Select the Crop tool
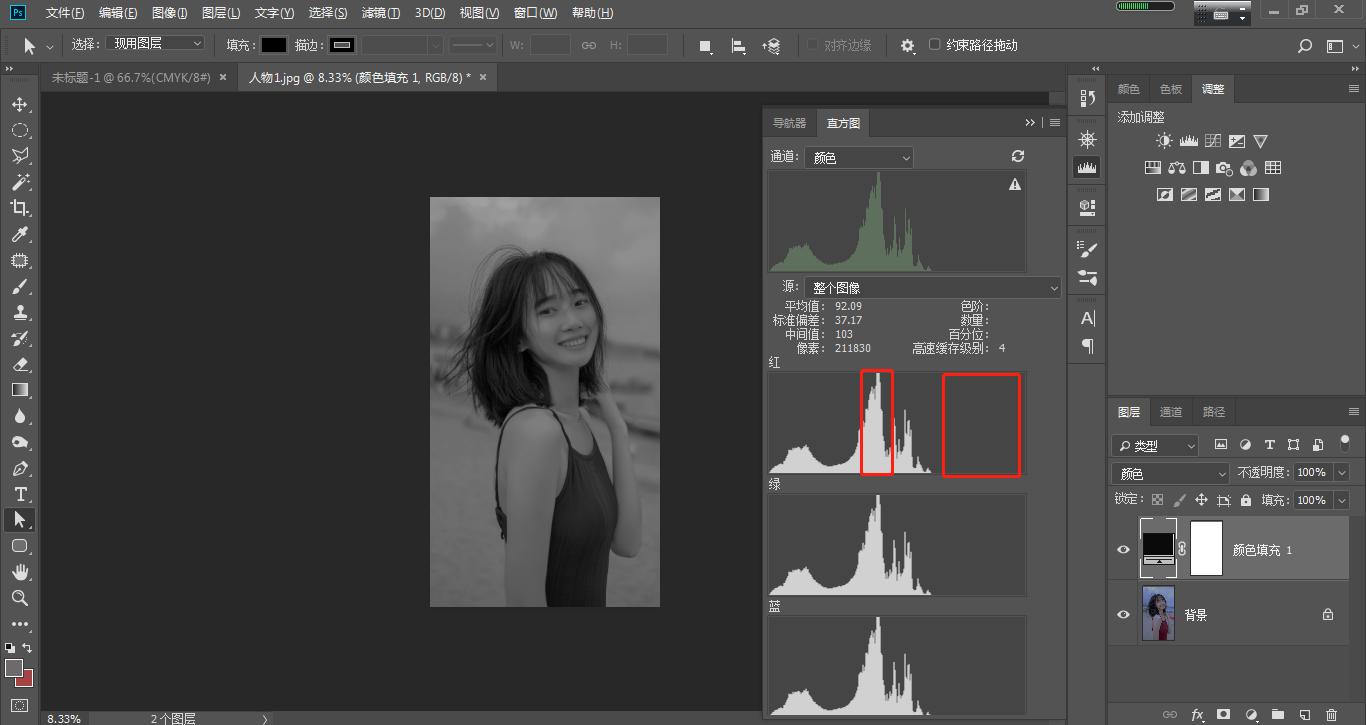 click(19, 208)
